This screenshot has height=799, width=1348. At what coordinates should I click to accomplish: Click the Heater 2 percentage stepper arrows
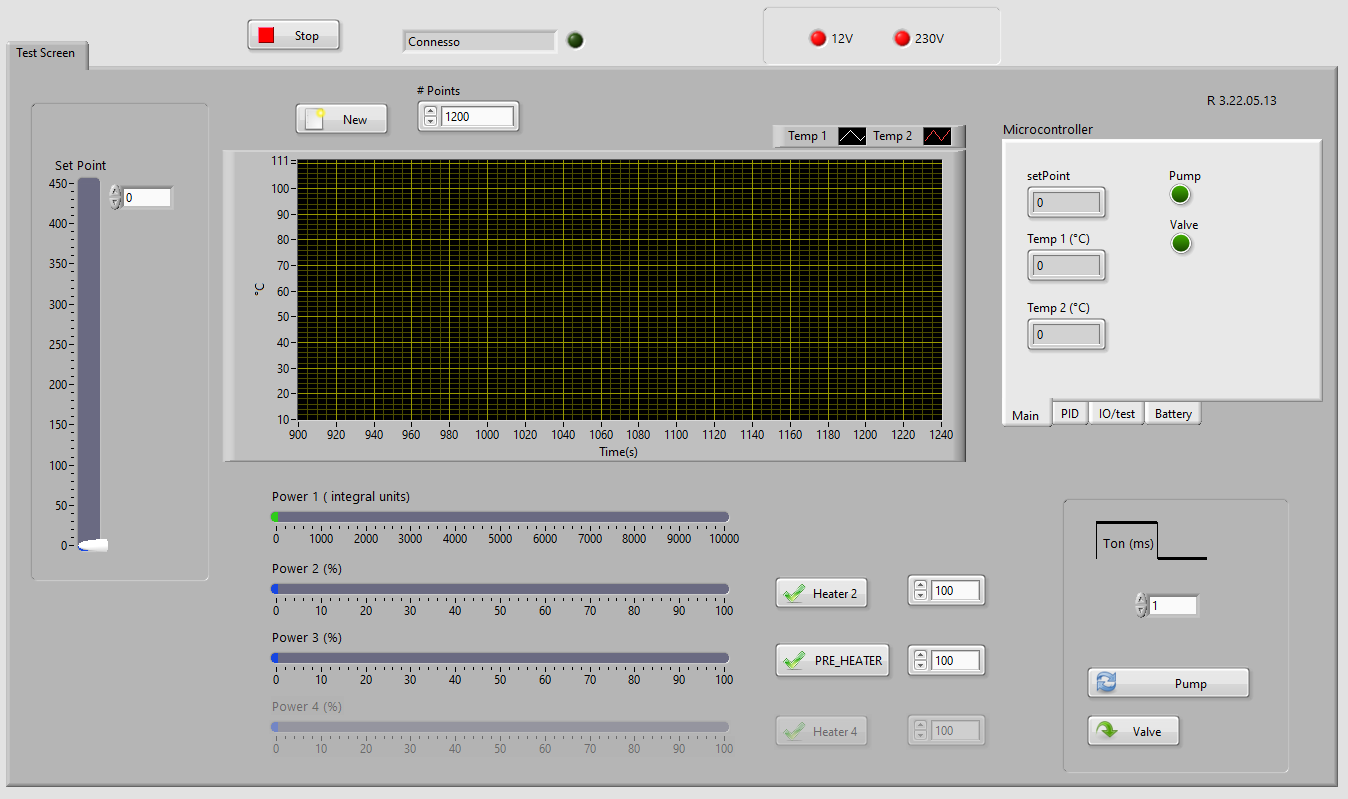coord(920,591)
